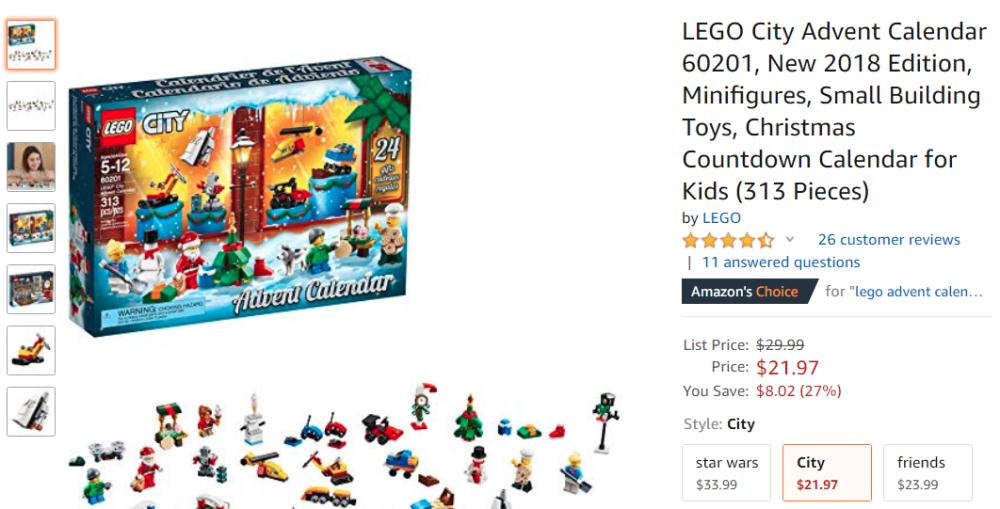Choose the City style option
The width and height of the screenshot is (1000, 509).
827,473
